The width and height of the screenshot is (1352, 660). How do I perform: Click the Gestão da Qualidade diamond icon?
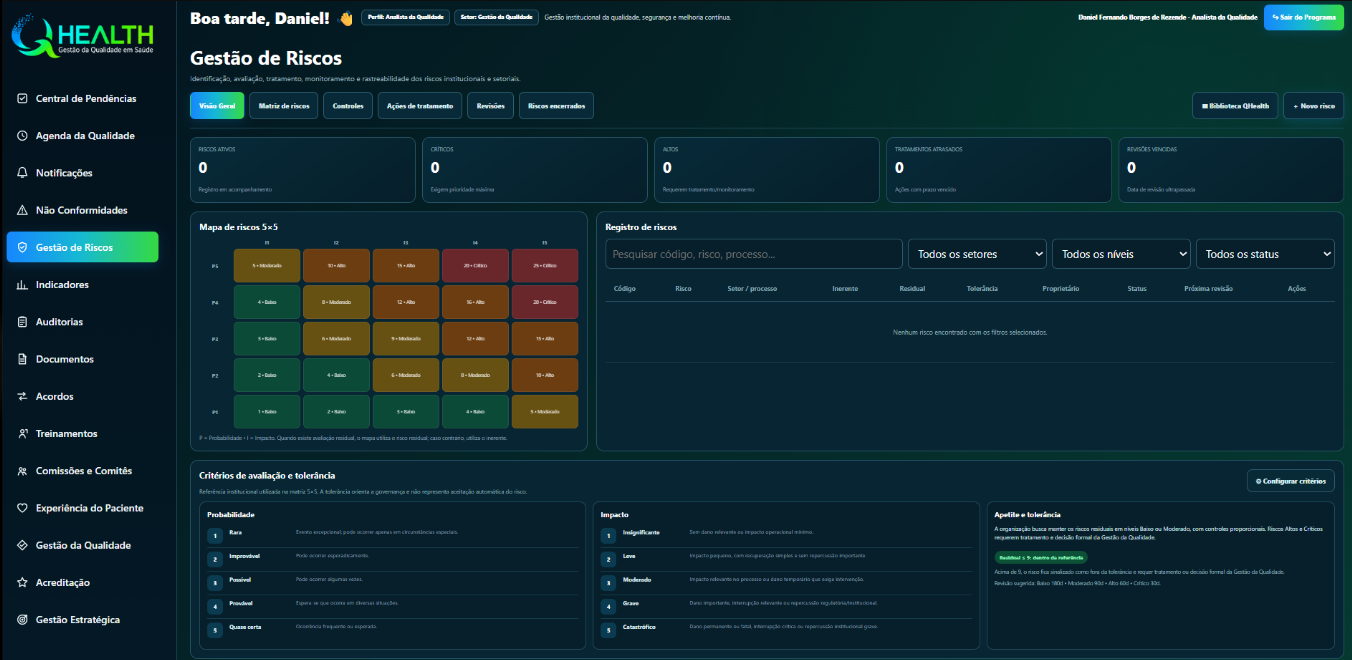tap(22, 545)
